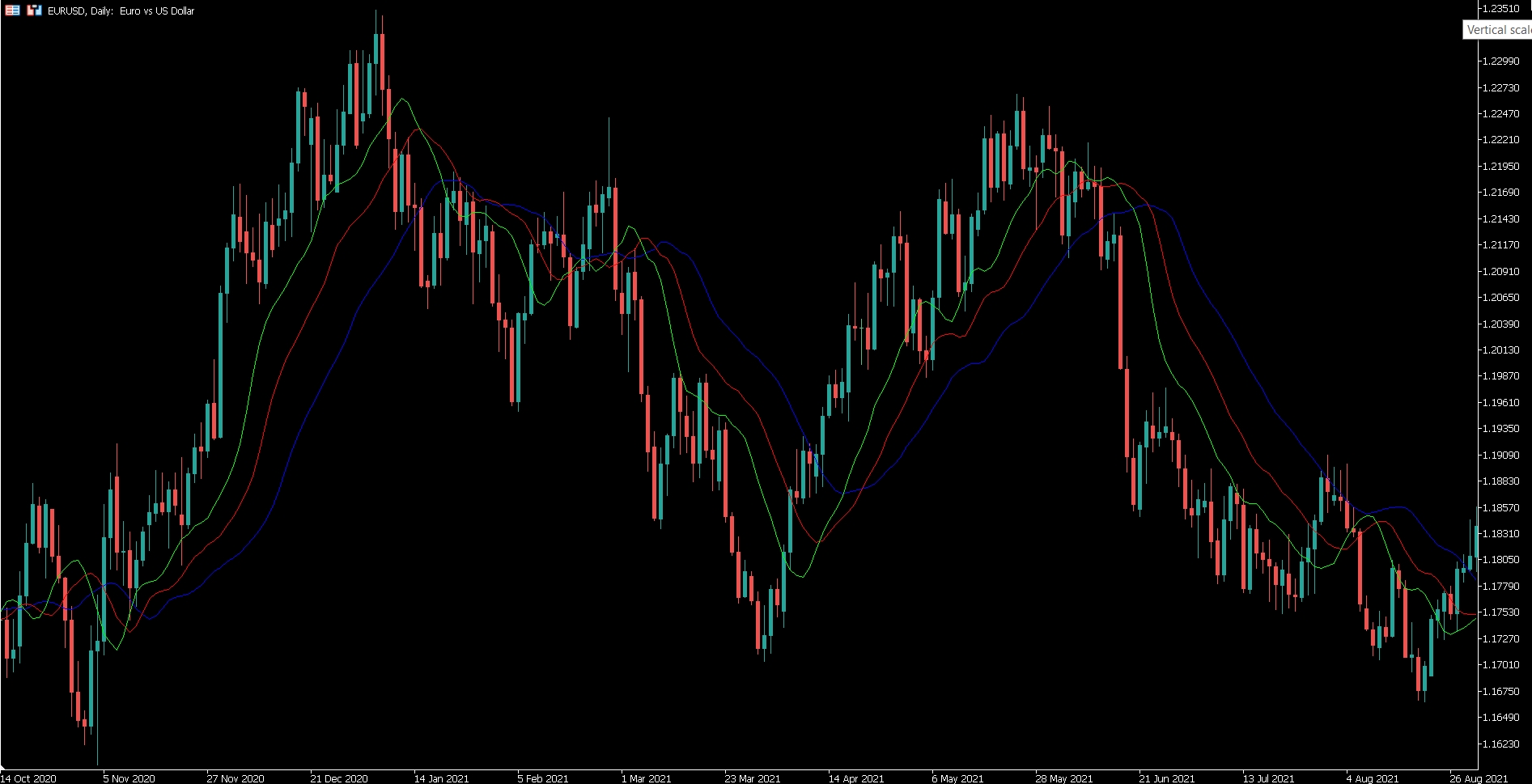The width and height of the screenshot is (1532, 784).
Task: Click the 1.18310 price scale label
Action: point(1500,534)
